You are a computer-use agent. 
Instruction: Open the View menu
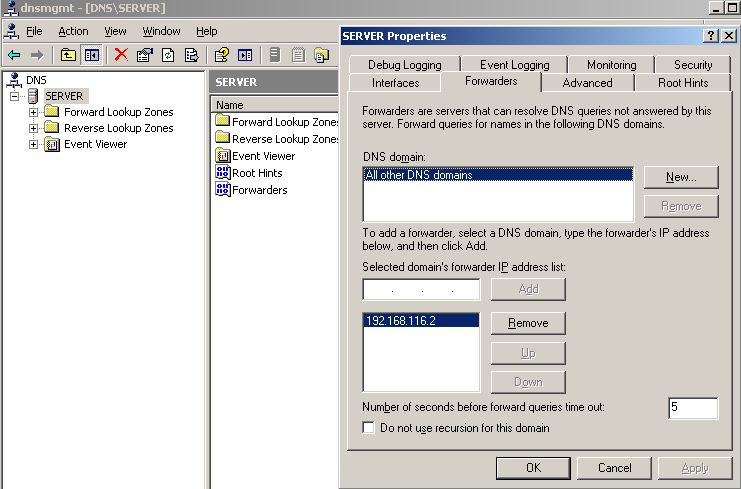(x=115, y=31)
